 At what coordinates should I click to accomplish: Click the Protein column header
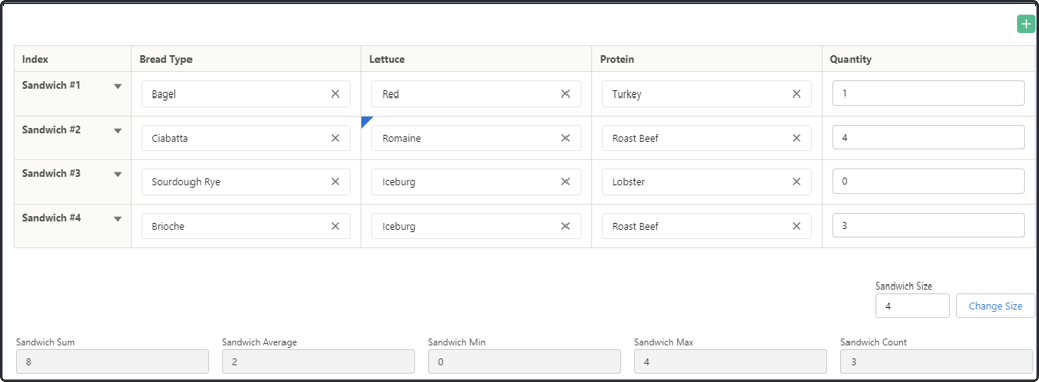click(707, 59)
